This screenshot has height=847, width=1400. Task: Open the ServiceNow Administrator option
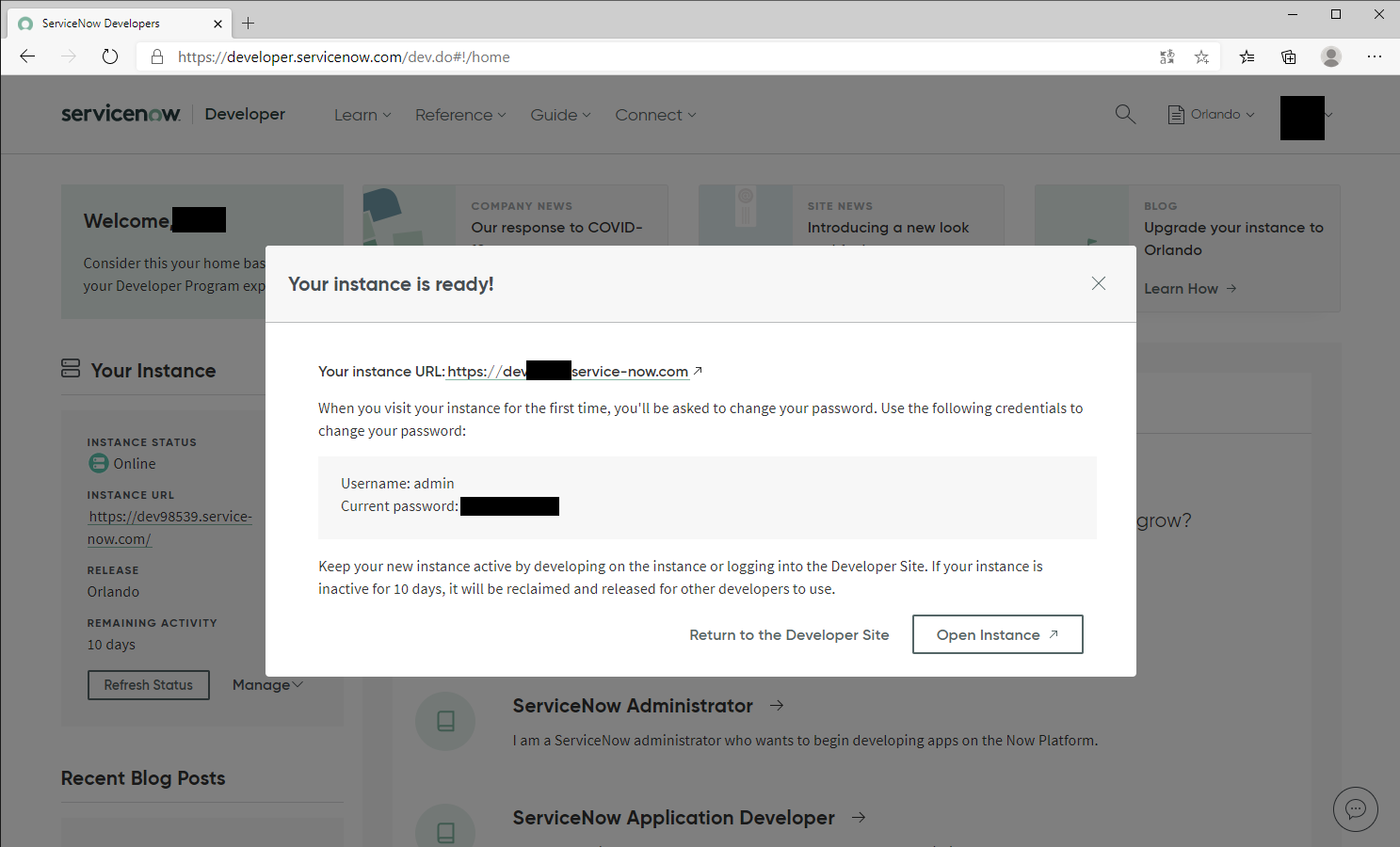(x=648, y=706)
